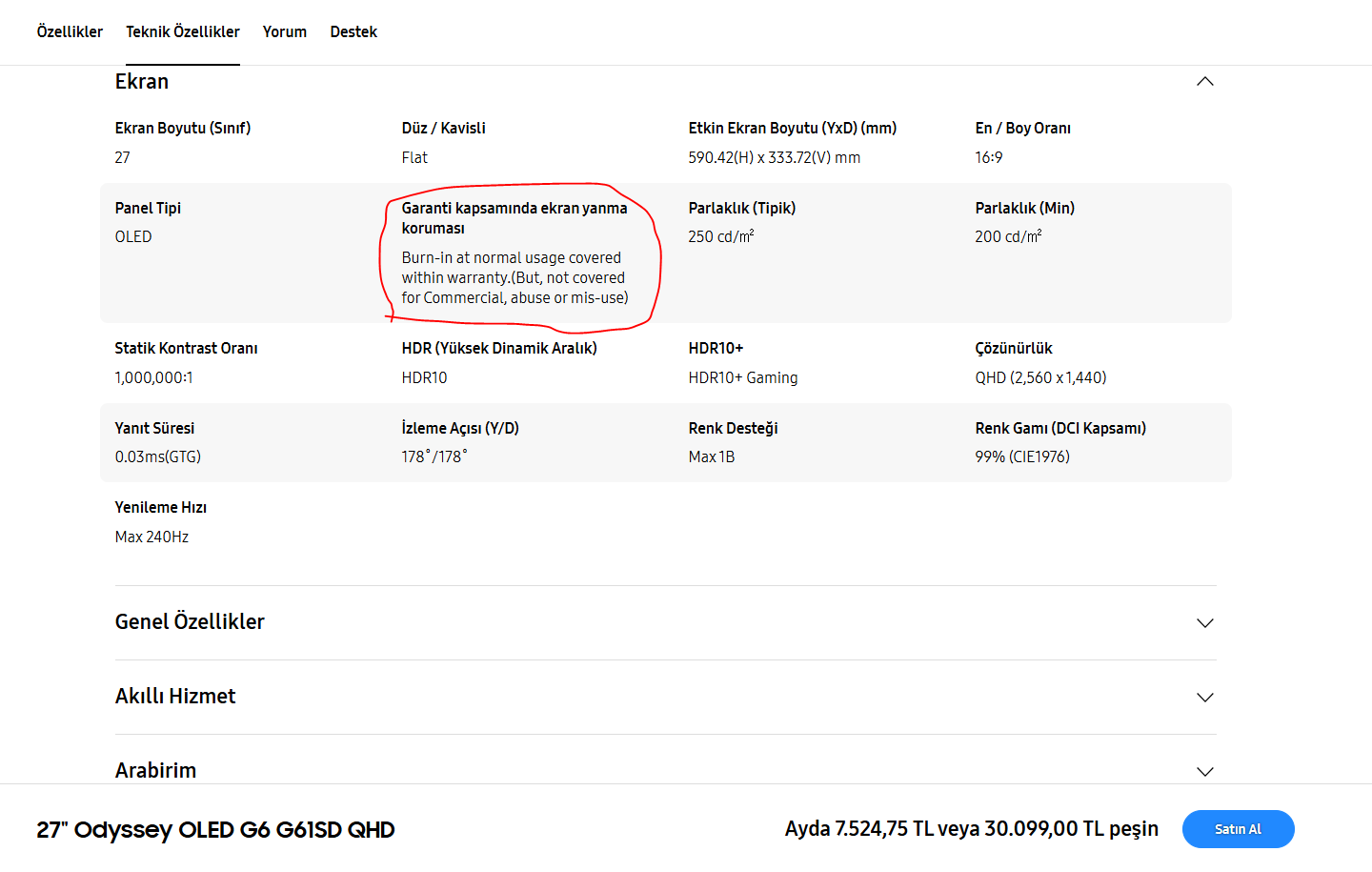Click the Renk Gamı (DCI Kapsamı) label
This screenshot has height=872, width=1372.
click(x=1060, y=428)
